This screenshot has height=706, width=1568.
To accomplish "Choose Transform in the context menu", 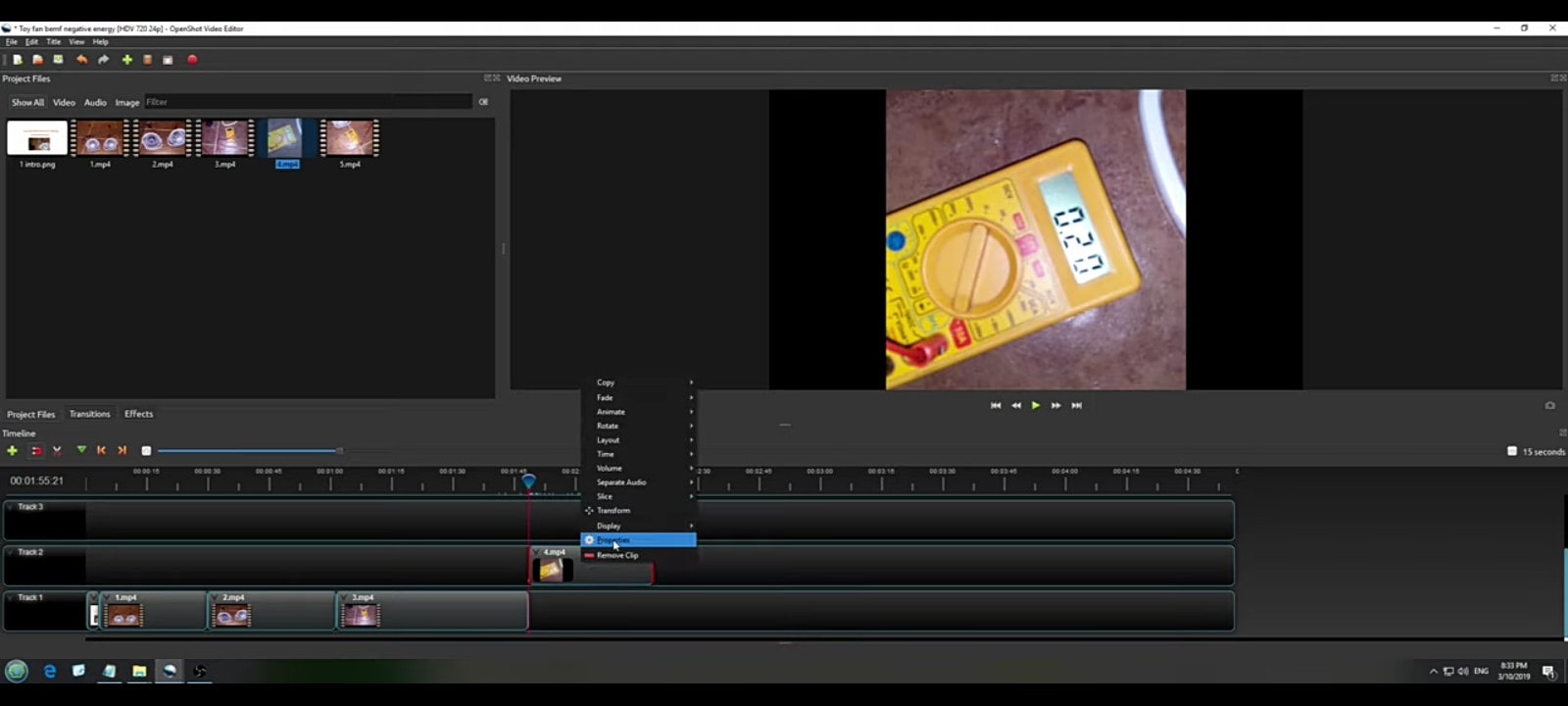I will pyautogui.click(x=639, y=511).
